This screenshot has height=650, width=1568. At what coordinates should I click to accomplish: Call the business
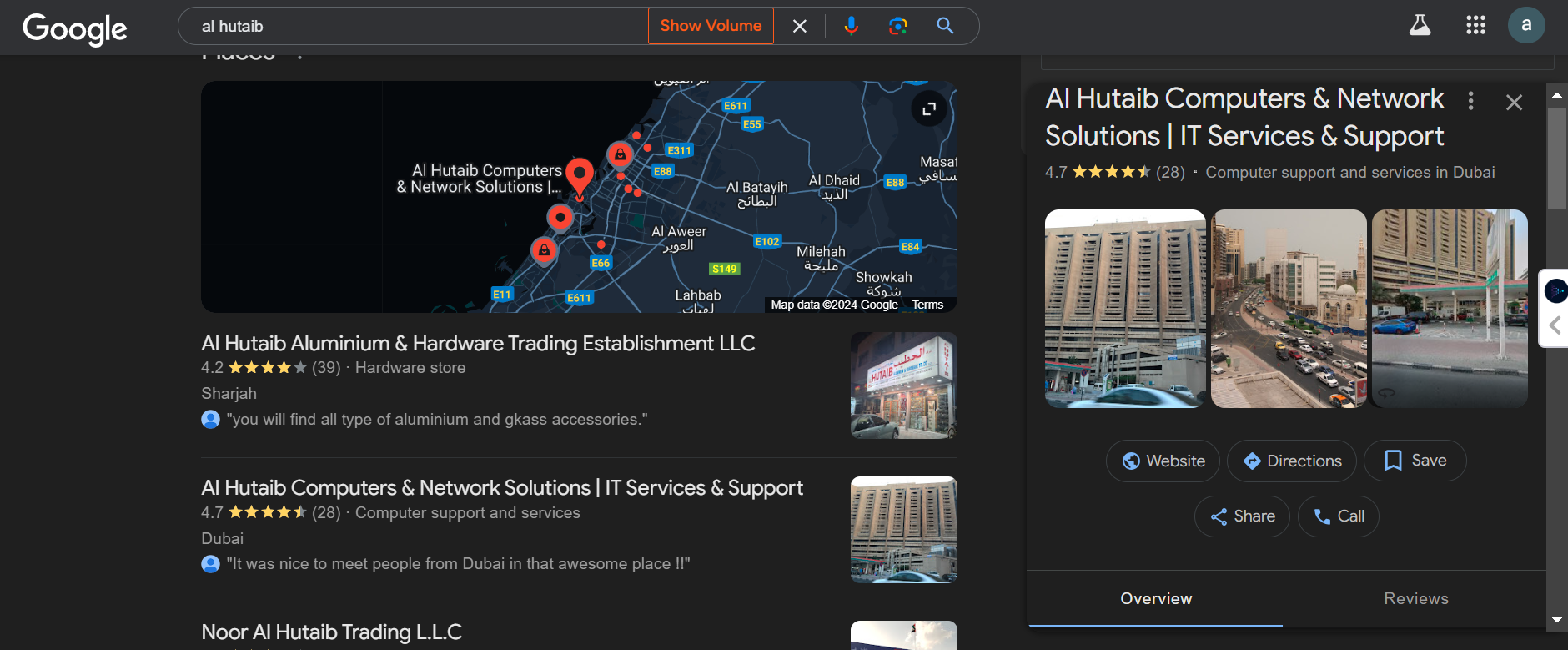[x=1338, y=516]
